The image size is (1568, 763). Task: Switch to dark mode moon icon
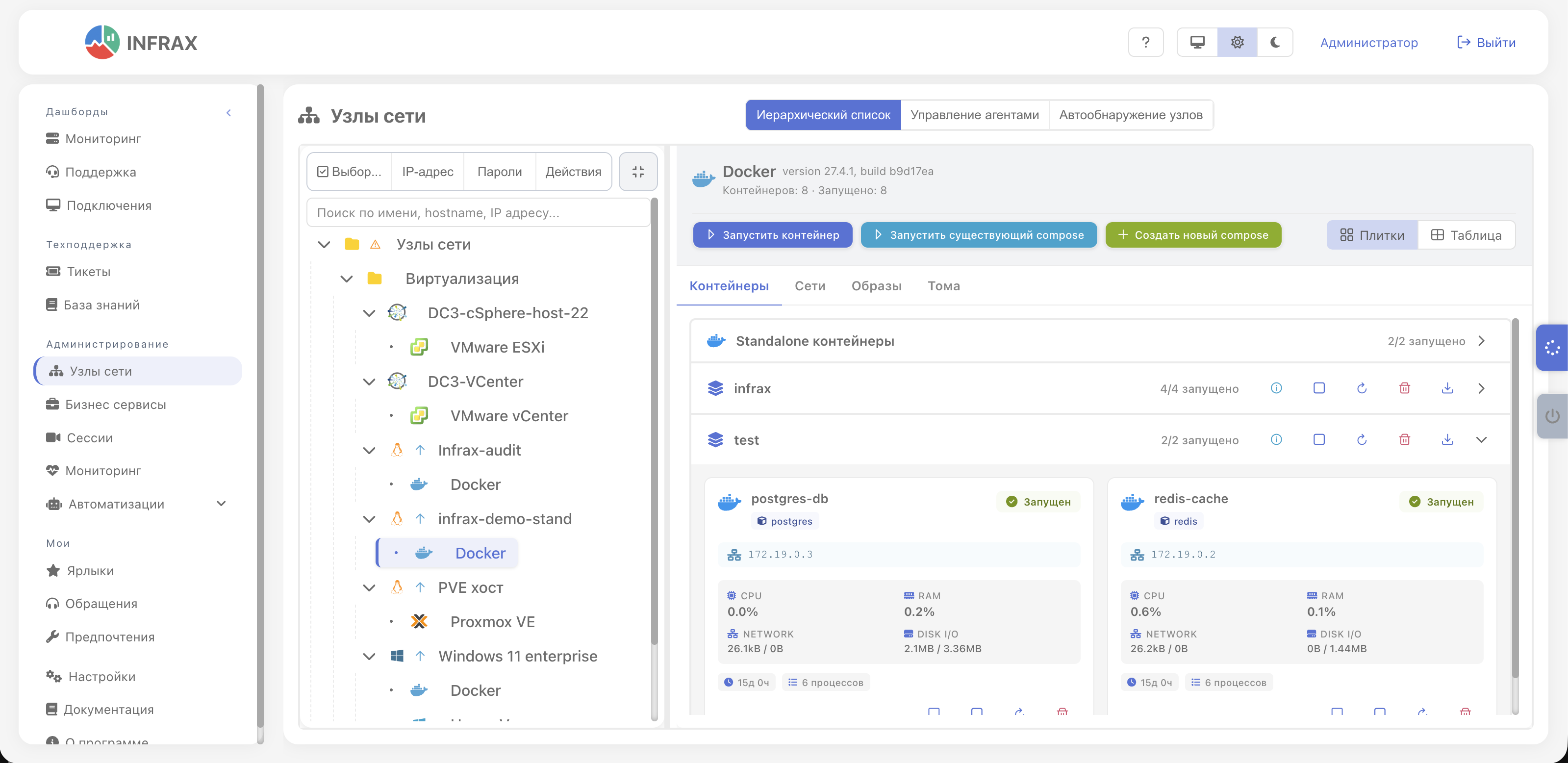[1275, 43]
